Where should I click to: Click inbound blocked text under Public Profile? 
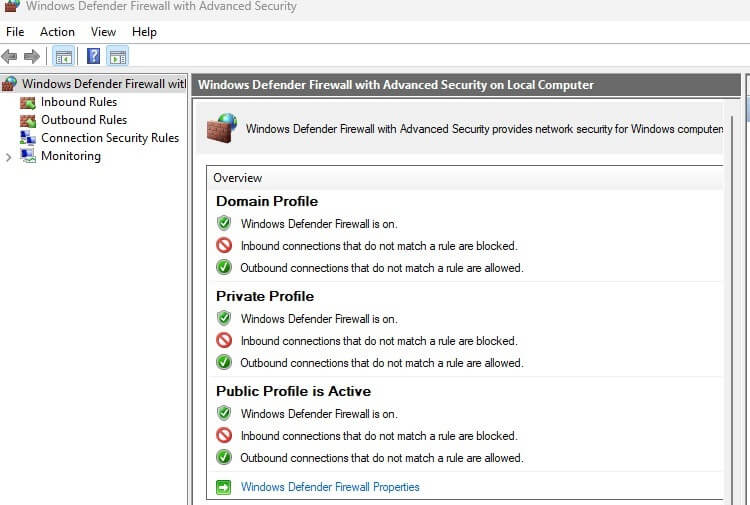point(379,436)
